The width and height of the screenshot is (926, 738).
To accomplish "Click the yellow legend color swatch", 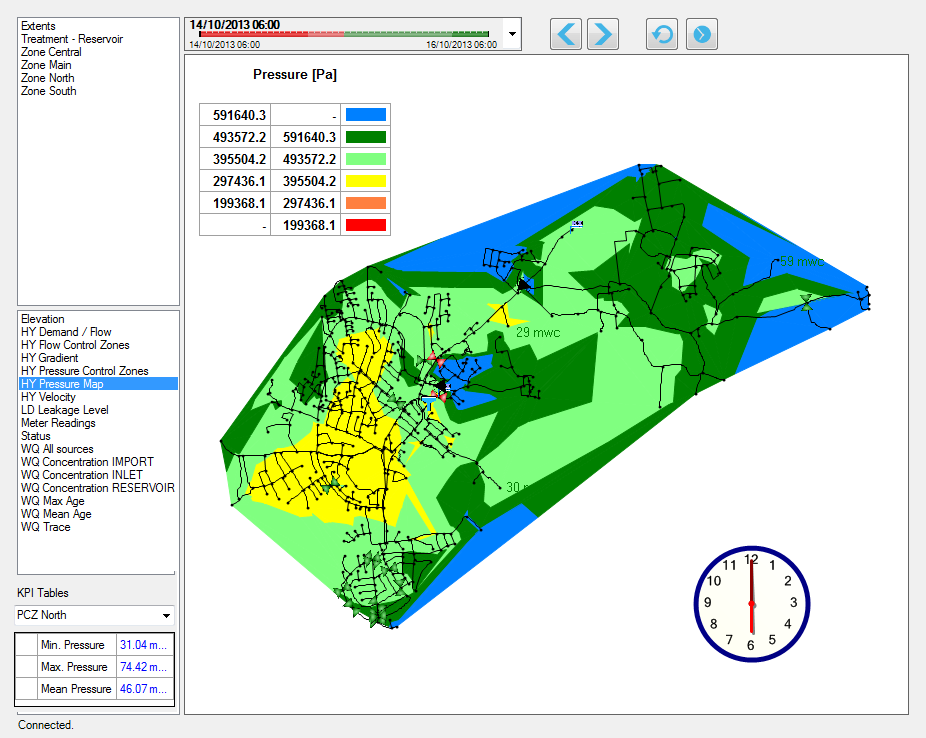I will (x=365, y=181).
